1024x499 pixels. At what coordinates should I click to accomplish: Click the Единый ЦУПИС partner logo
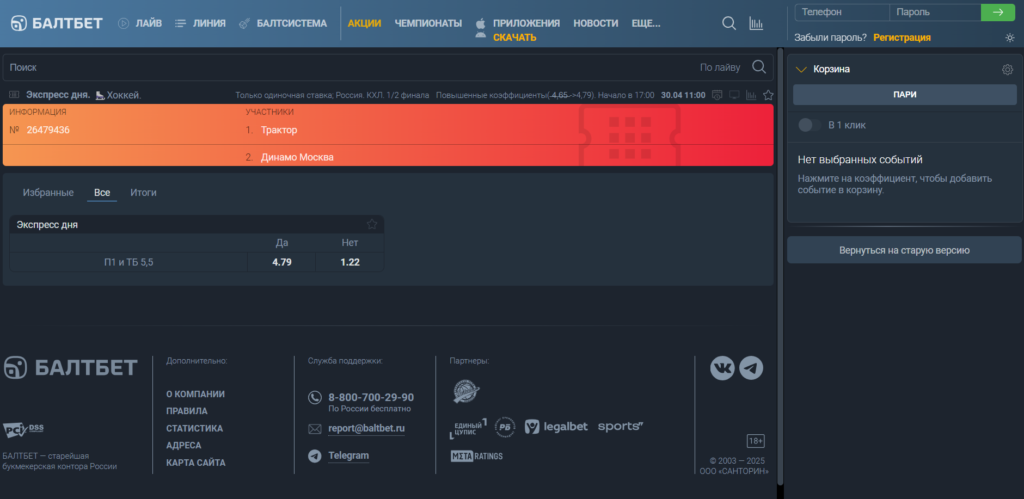click(468, 427)
